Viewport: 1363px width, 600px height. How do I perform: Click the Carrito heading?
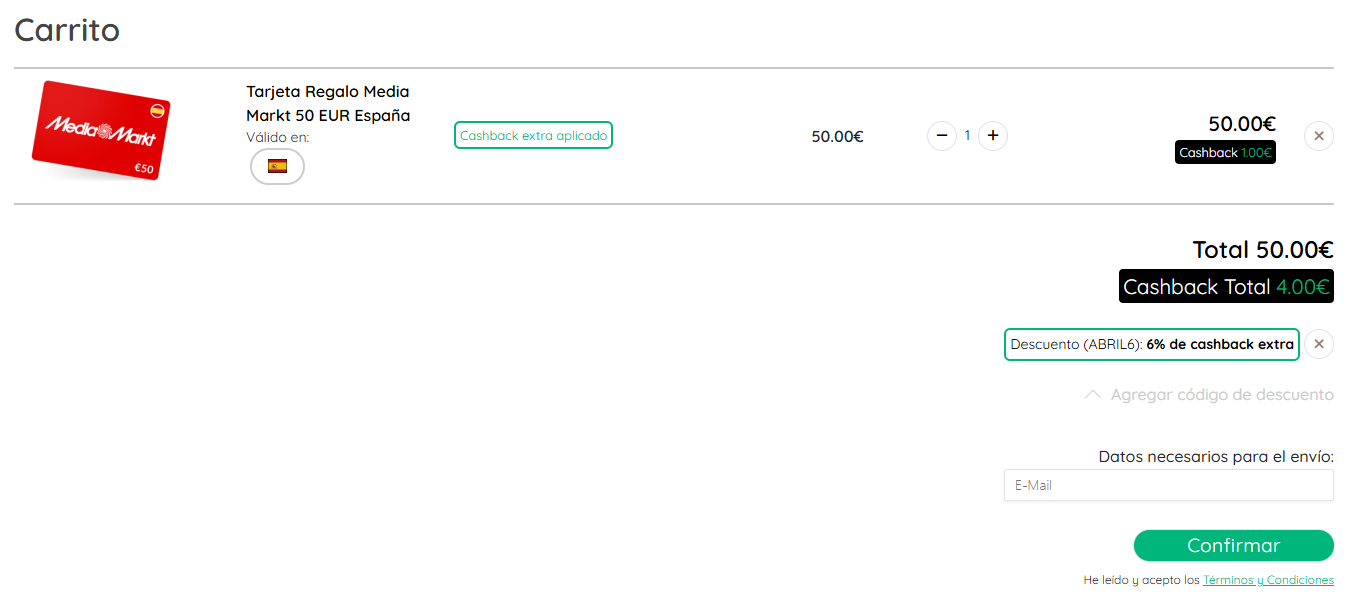[x=67, y=30]
